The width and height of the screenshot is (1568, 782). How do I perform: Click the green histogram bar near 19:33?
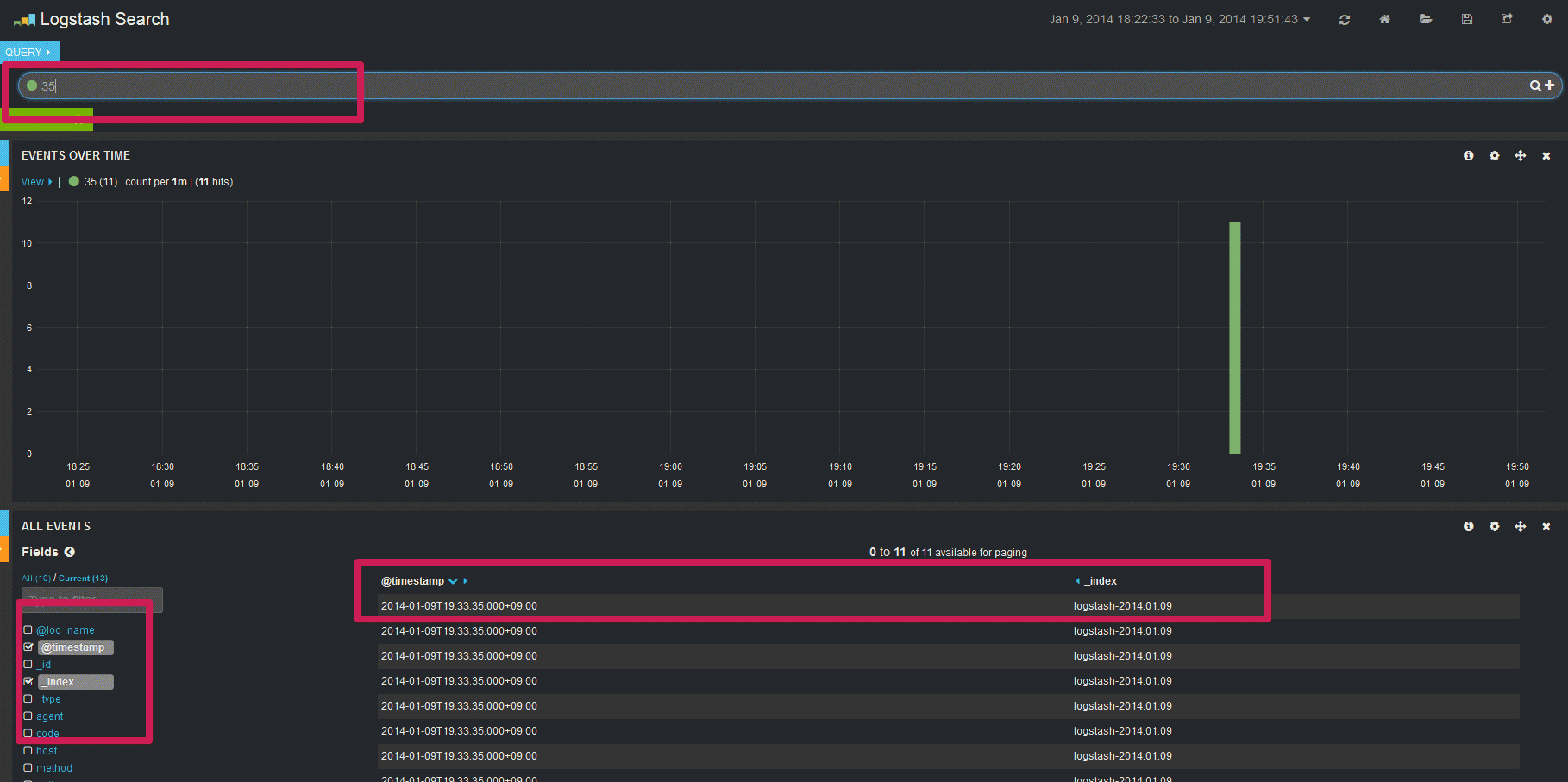point(1235,337)
